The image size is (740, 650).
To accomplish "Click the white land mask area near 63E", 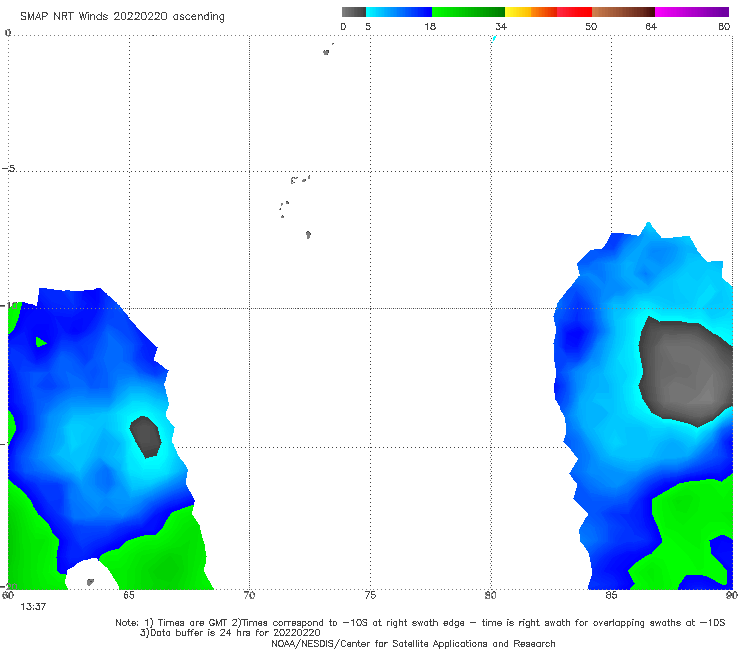I will 91,575.
